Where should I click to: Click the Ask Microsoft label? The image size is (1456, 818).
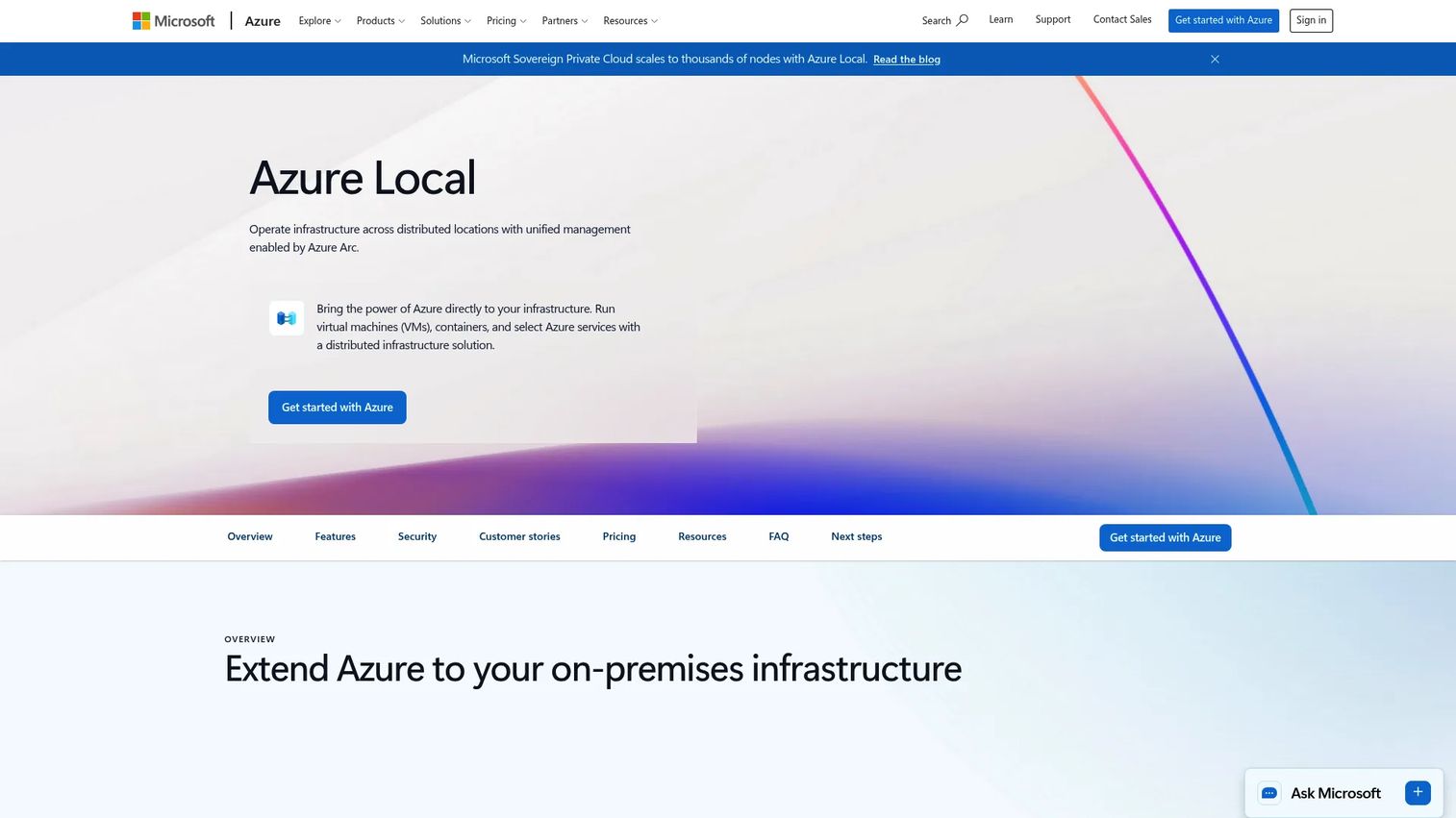coord(1336,793)
